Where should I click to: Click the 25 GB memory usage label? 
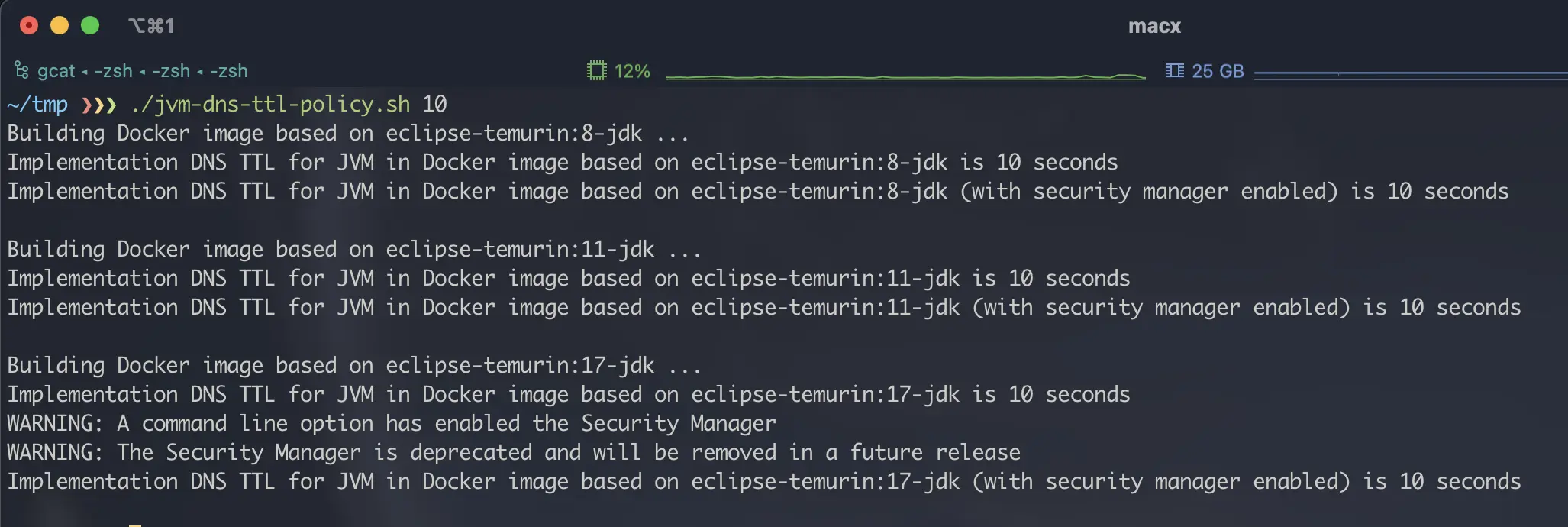1218,71
